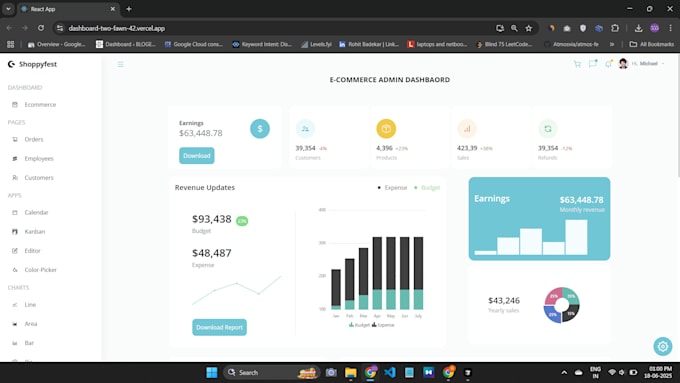This screenshot has width=680, height=383.
Task: Go back using the browser back arrow
Action: 9,28
